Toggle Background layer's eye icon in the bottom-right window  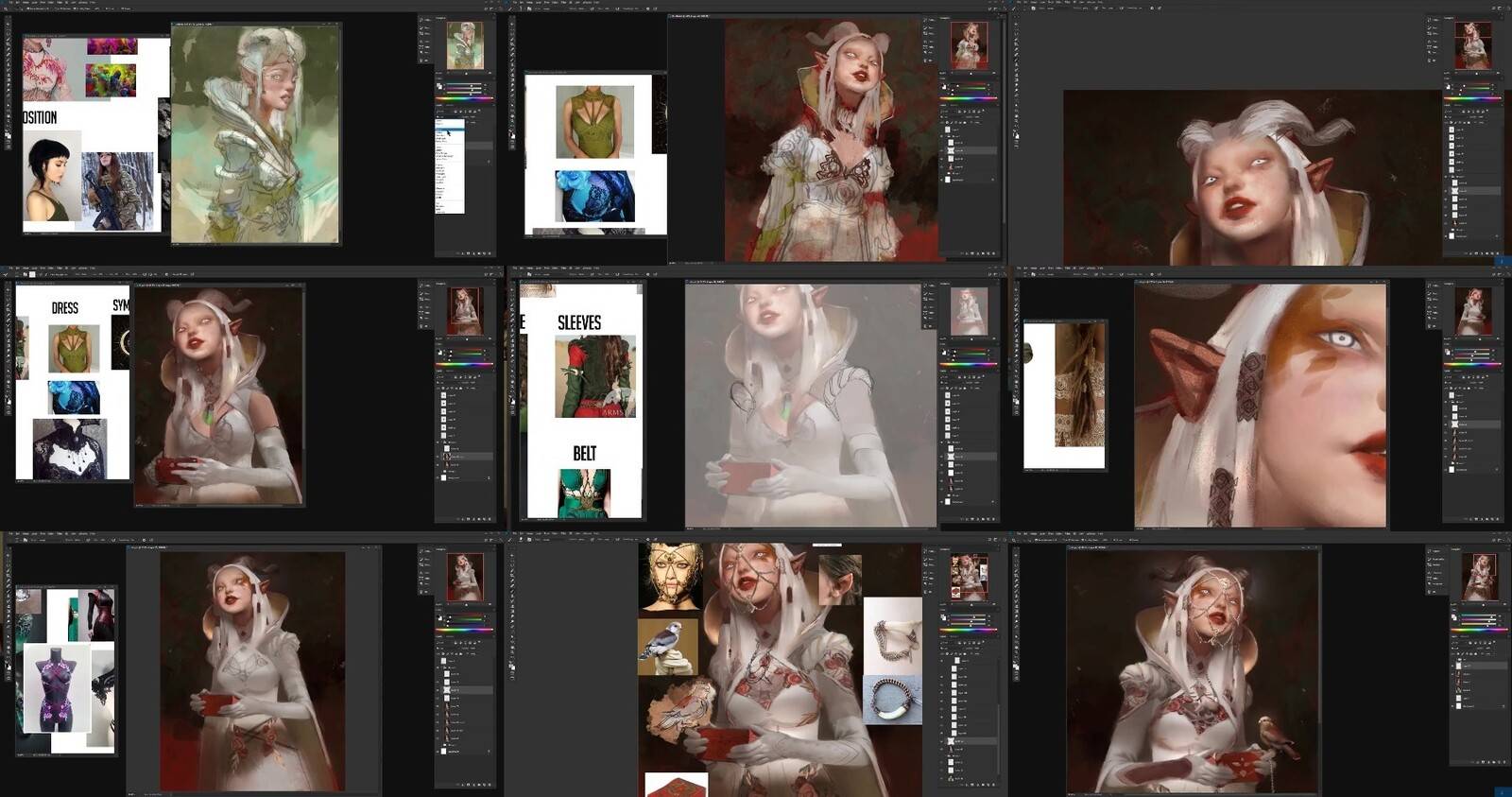pyautogui.click(x=1453, y=706)
